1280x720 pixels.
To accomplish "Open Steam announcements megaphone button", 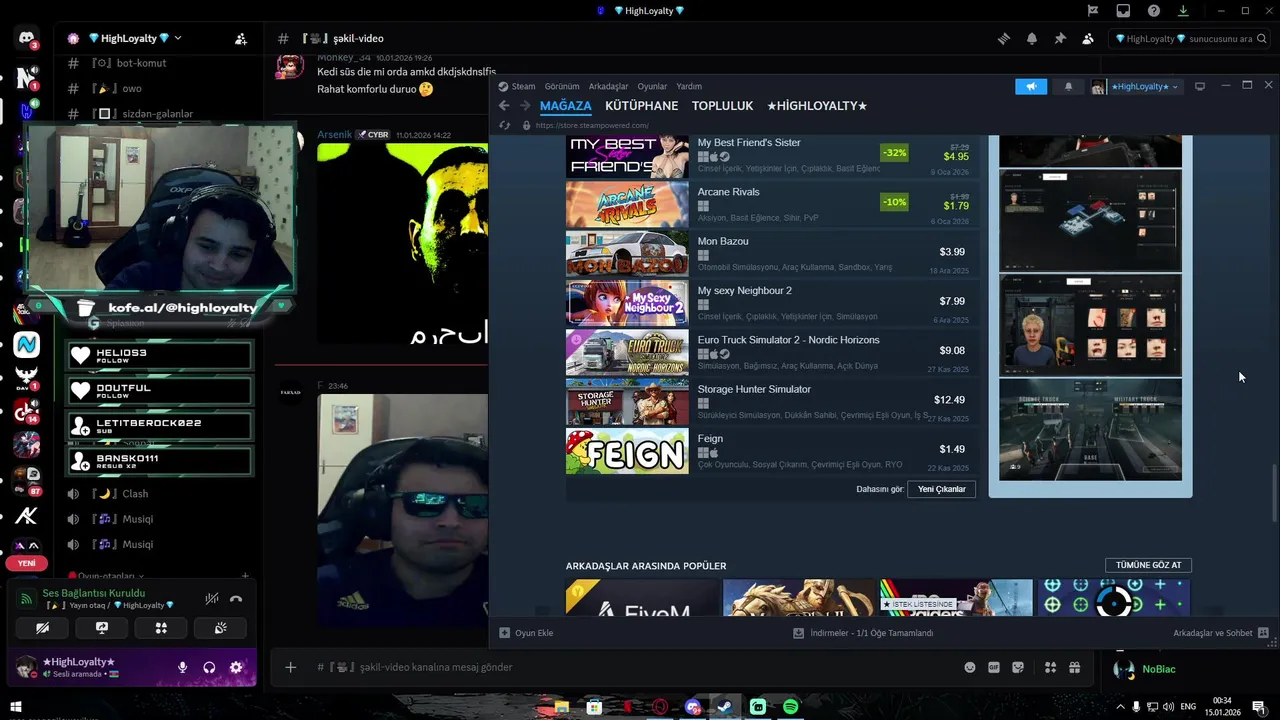I will [x=1031, y=87].
